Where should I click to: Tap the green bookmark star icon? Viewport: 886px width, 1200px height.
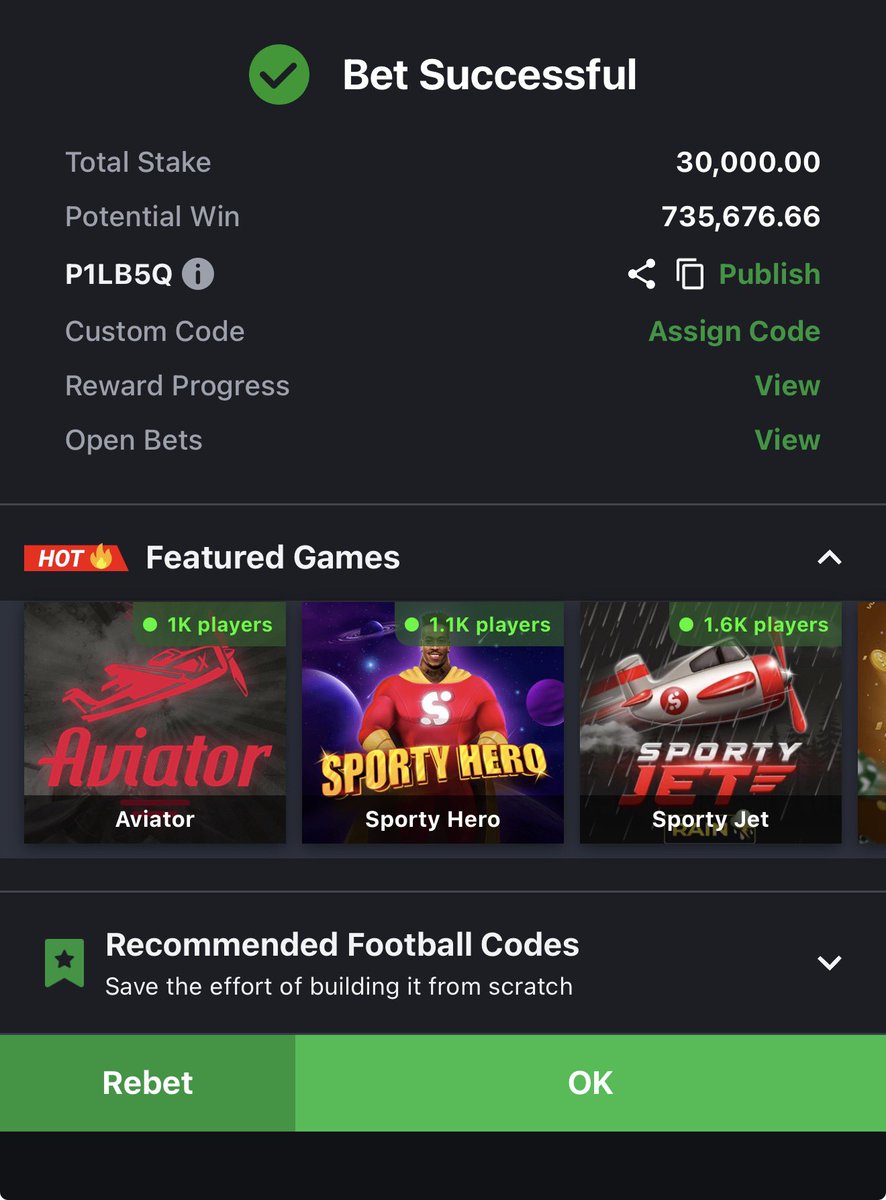[64, 962]
